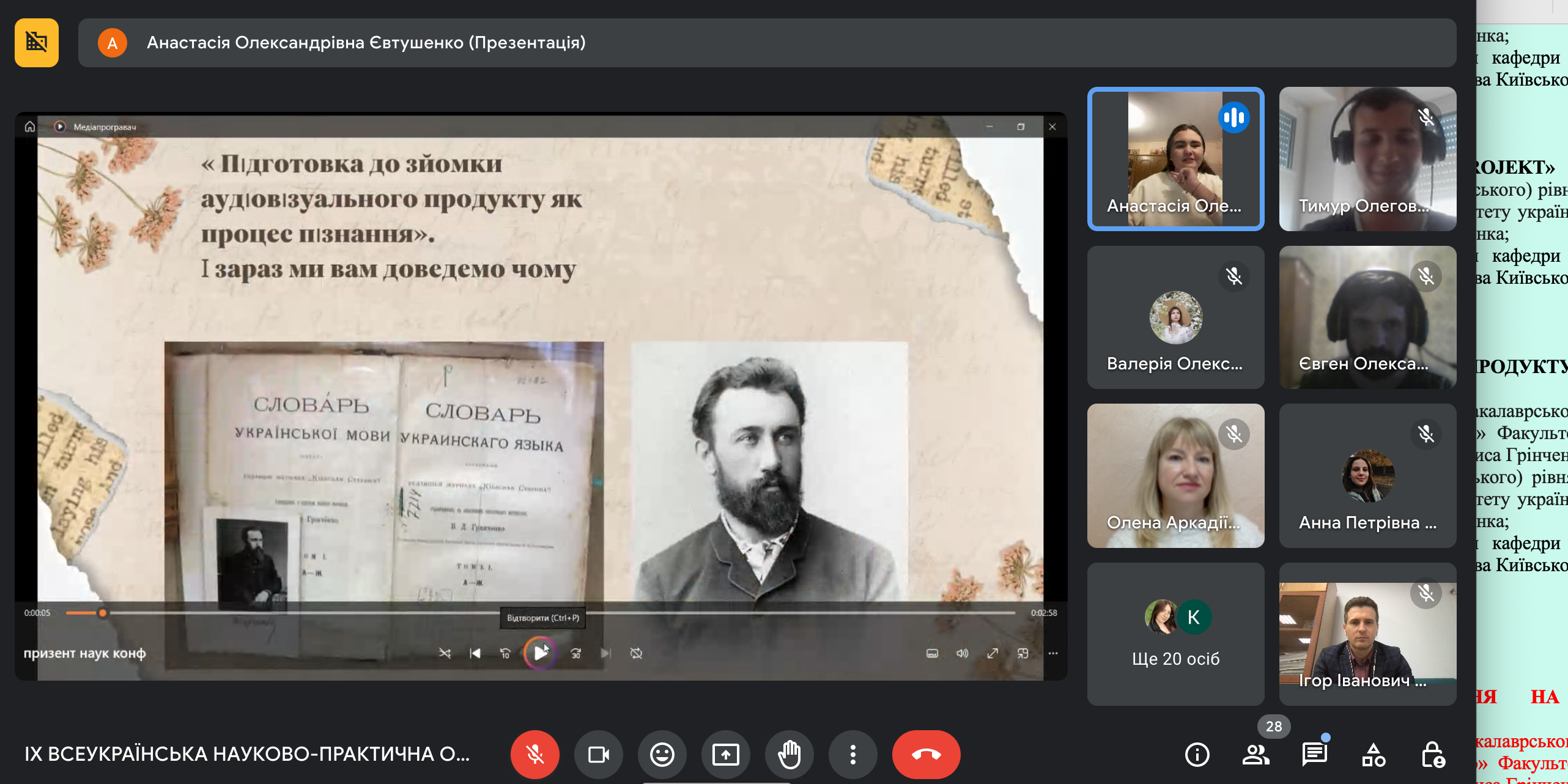Toggle the camera button
The height and width of the screenshot is (784, 1568).
[598, 754]
